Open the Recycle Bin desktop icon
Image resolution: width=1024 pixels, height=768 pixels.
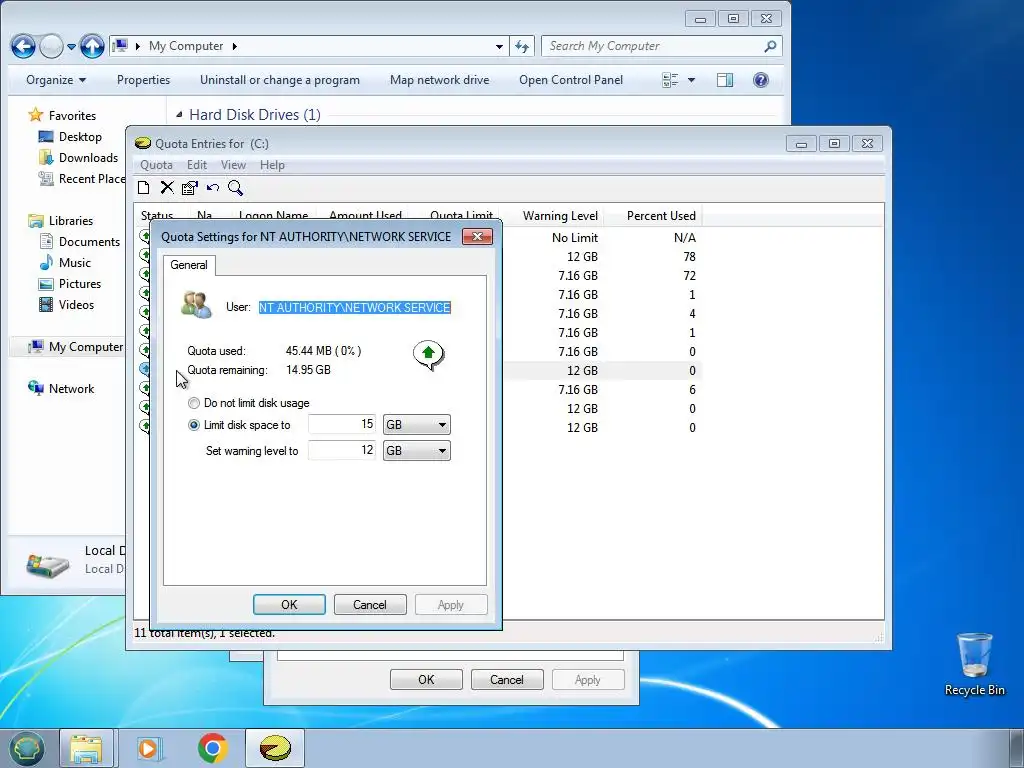pyautogui.click(x=974, y=664)
